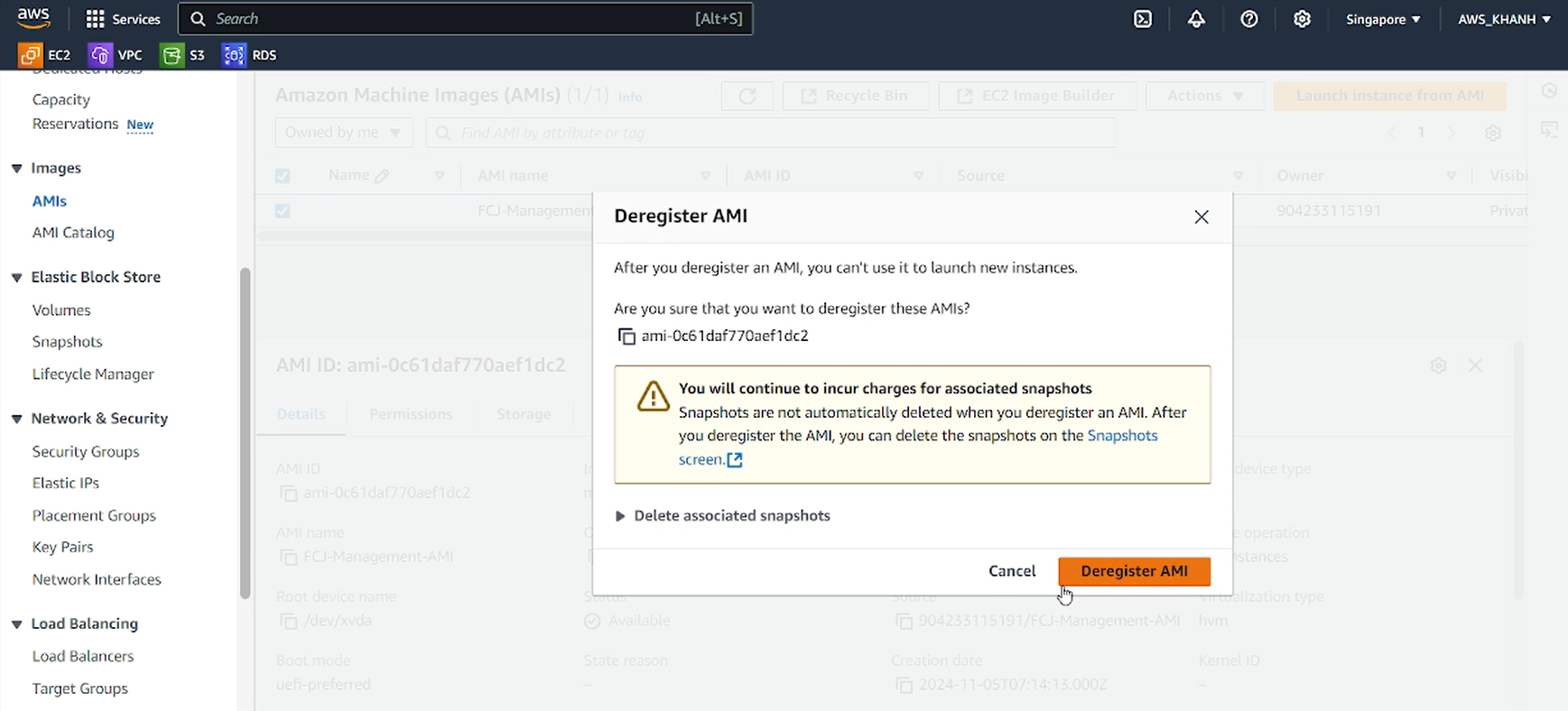Open Snapshots in the sidebar
This screenshot has height=711, width=1568.
tap(68, 342)
